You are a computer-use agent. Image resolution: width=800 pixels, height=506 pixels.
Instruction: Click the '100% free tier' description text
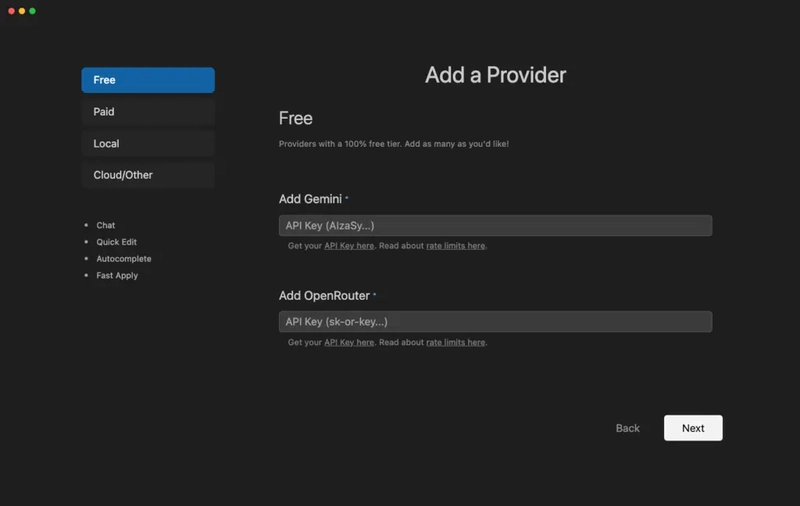[393, 144]
